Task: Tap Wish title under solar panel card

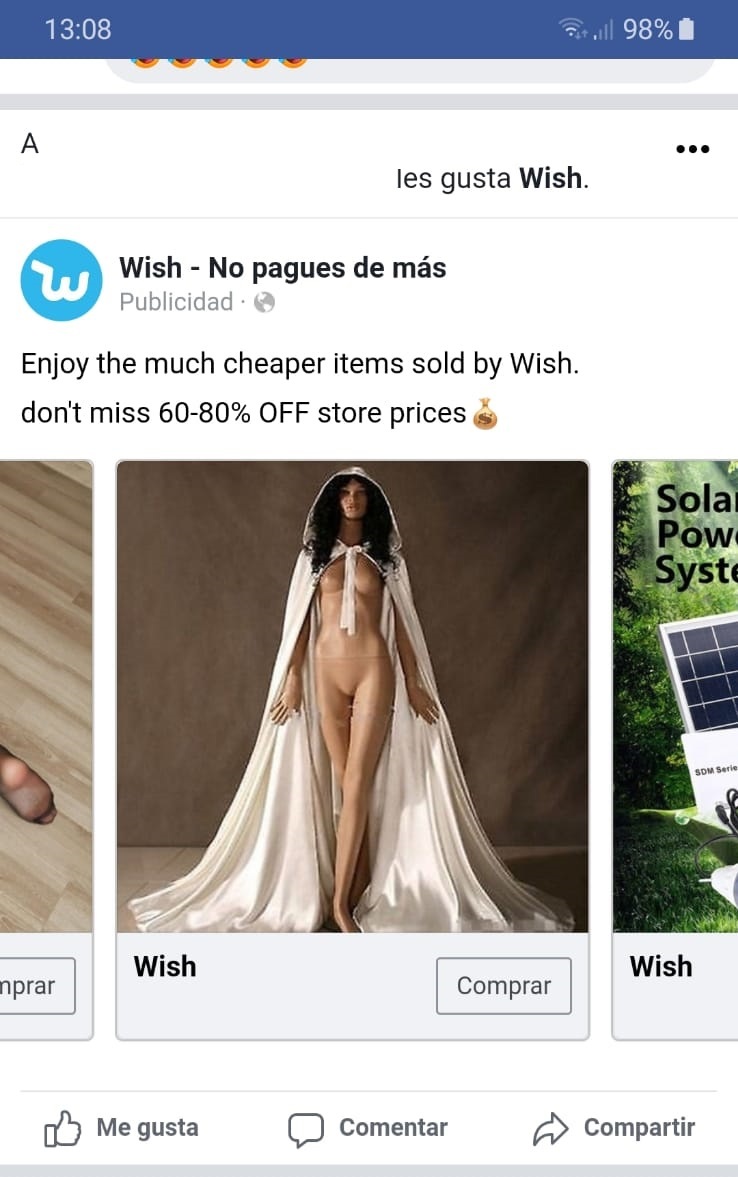Action: (x=661, y=966)
